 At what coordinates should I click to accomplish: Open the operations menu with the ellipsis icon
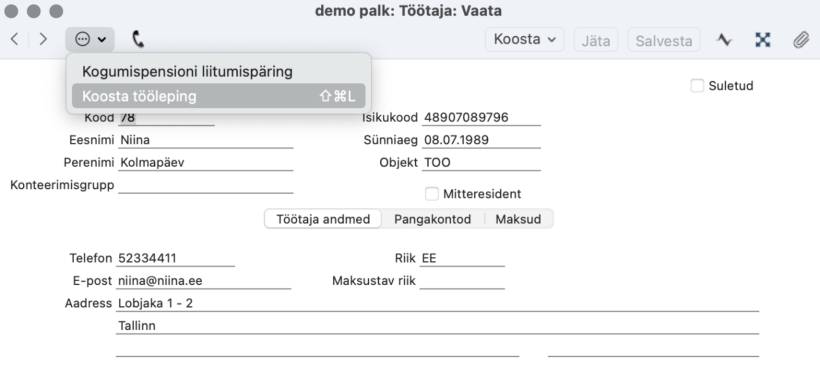click(x=90, y=39)
